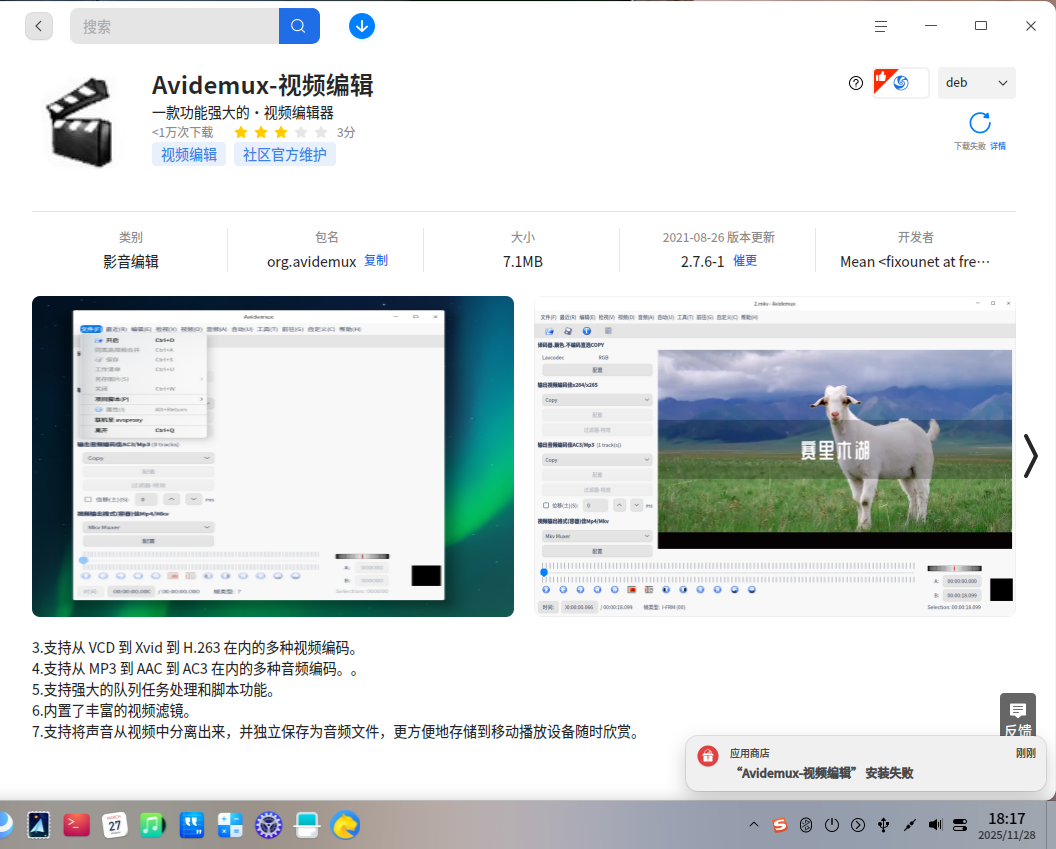
Task: Open the 详情 link for download failure
Action: click(x=997, y=146)
